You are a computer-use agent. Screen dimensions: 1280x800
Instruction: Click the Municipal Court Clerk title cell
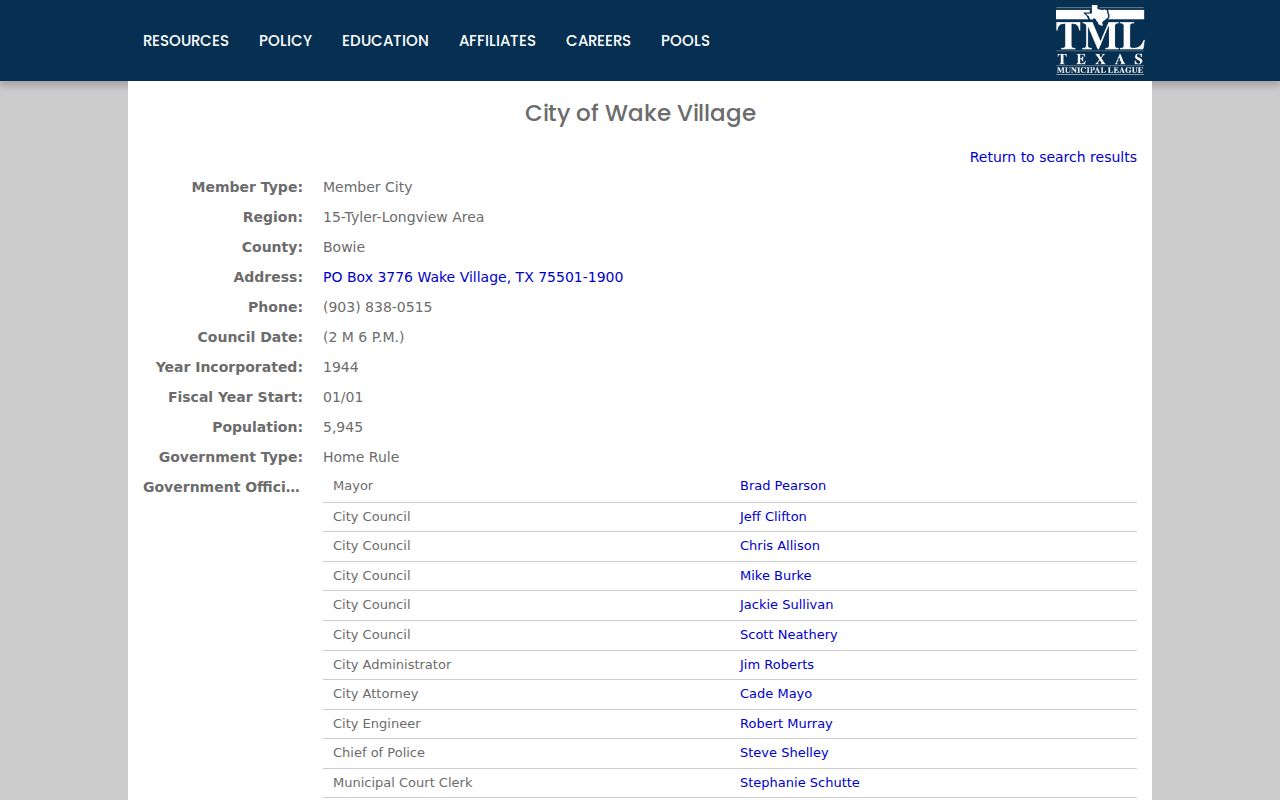pyautogui.click(x=403, y=783)
